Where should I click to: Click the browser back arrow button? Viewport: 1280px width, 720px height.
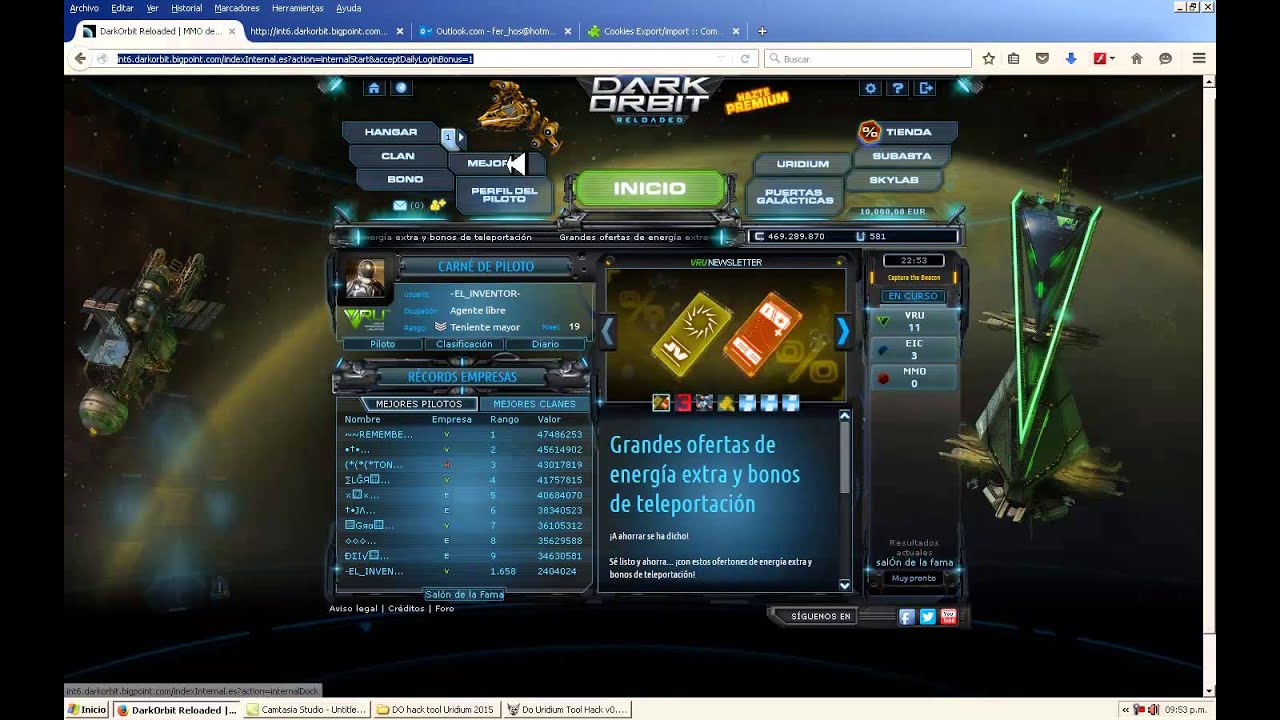(80, 59)
